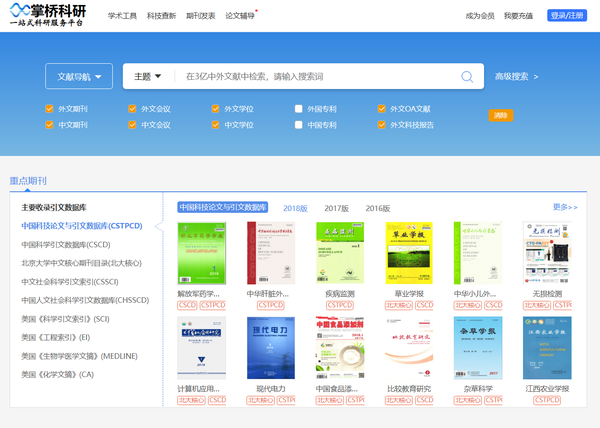Image resolution: width=600 pixels, height=428 pixels.
Task: Open 中国食品添 journal cover
Action: (x=340, y=348)
